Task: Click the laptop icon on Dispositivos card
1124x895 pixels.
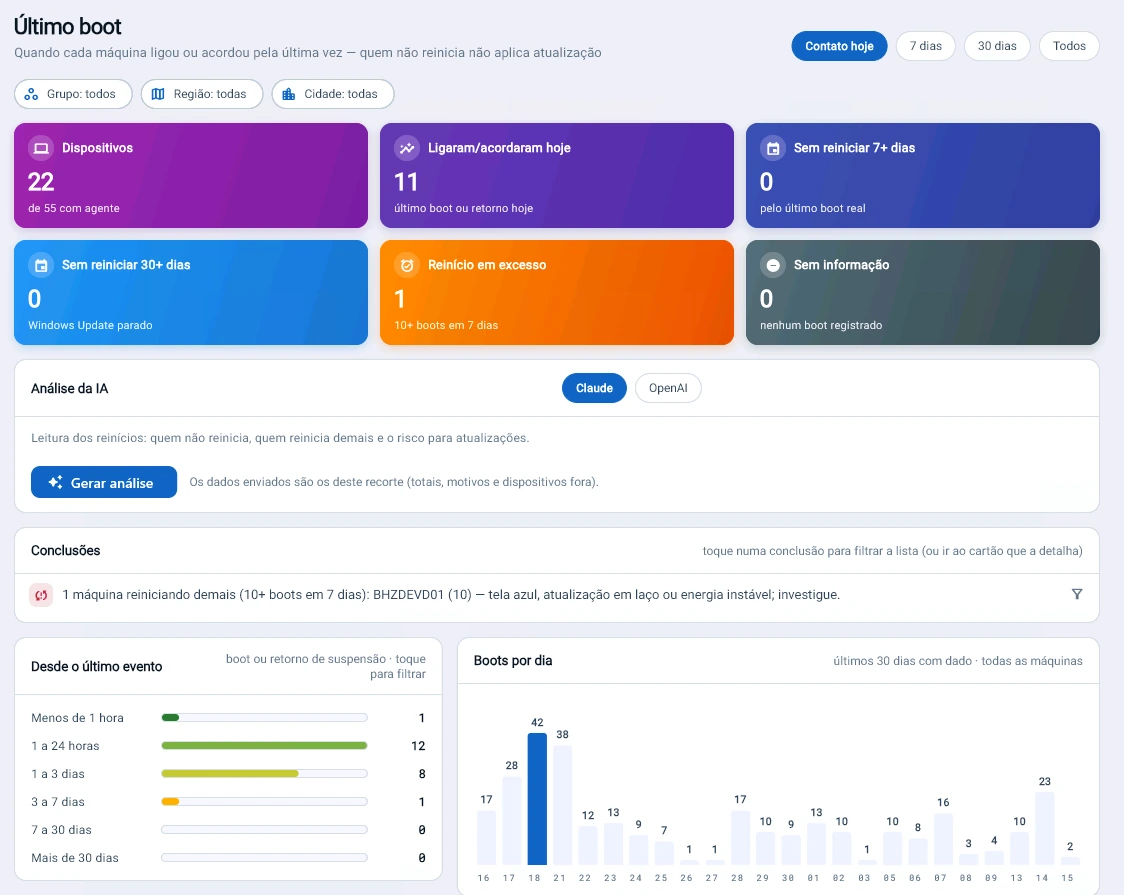Action: pyautogui.click(x=41, y=148)
